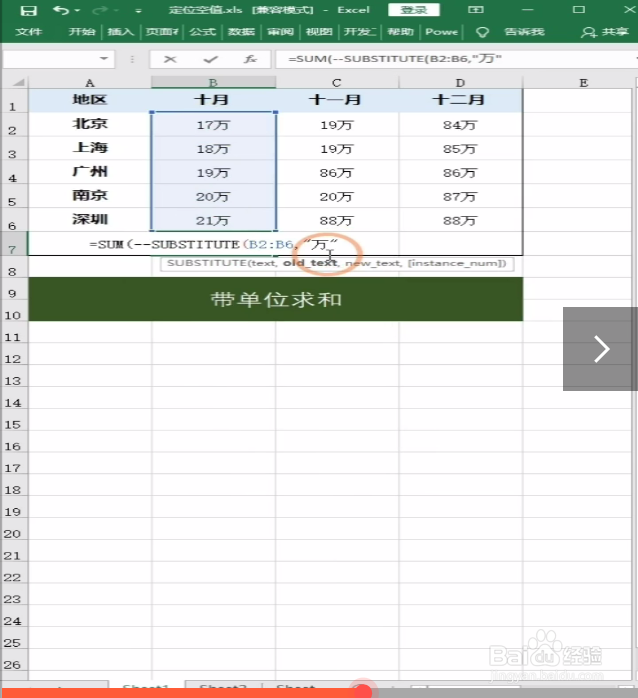
Task: Click the 17万 cell
Action: coord(213,125)
